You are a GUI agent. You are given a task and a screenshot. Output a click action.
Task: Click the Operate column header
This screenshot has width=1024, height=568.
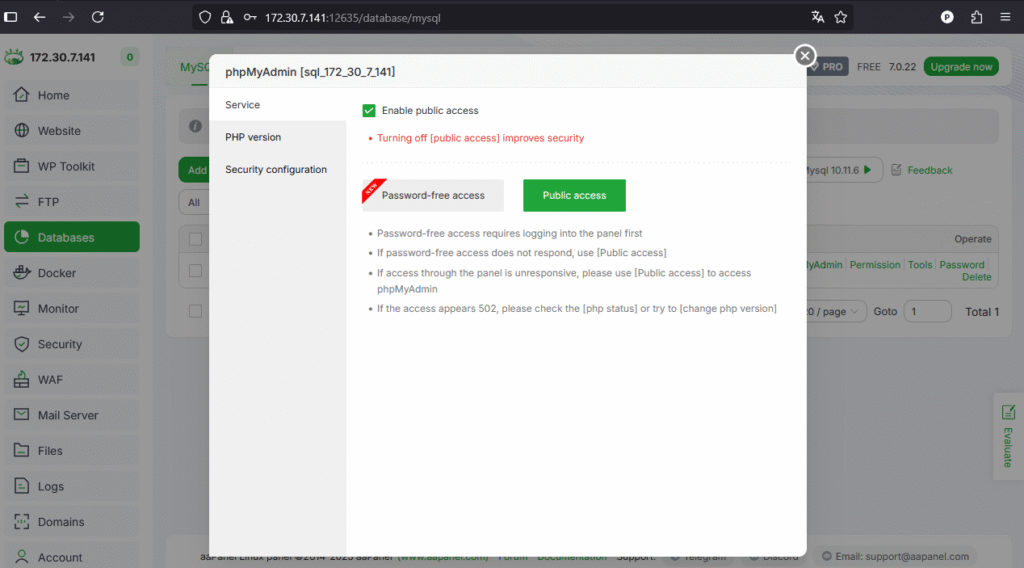(x=972, y=239)
